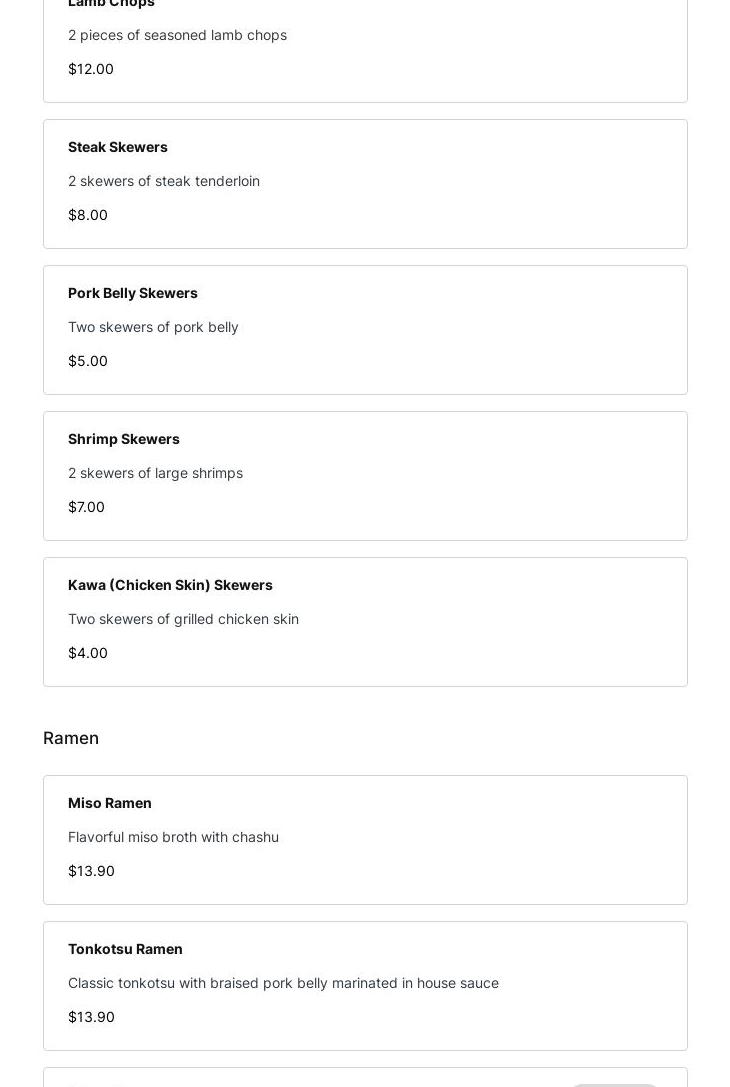Click the Shrimp Skewers $7.00 price
Screen dimensions: 730x1087
coord(87,507)
